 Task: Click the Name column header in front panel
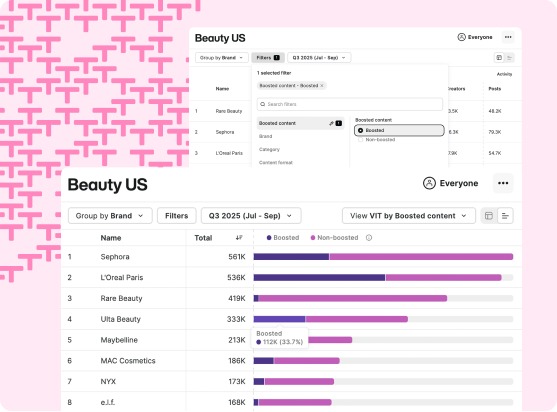111,238
